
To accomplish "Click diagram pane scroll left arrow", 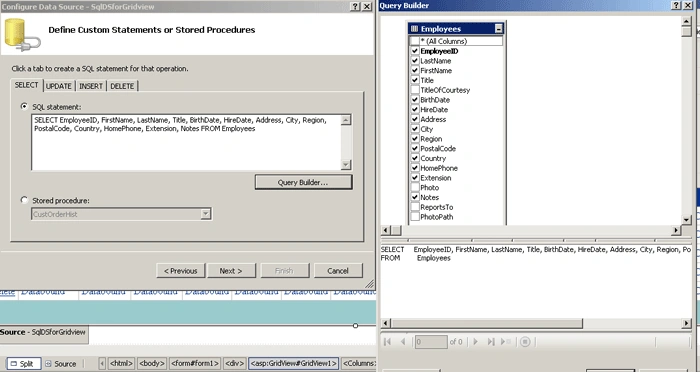I will [385, 230].
